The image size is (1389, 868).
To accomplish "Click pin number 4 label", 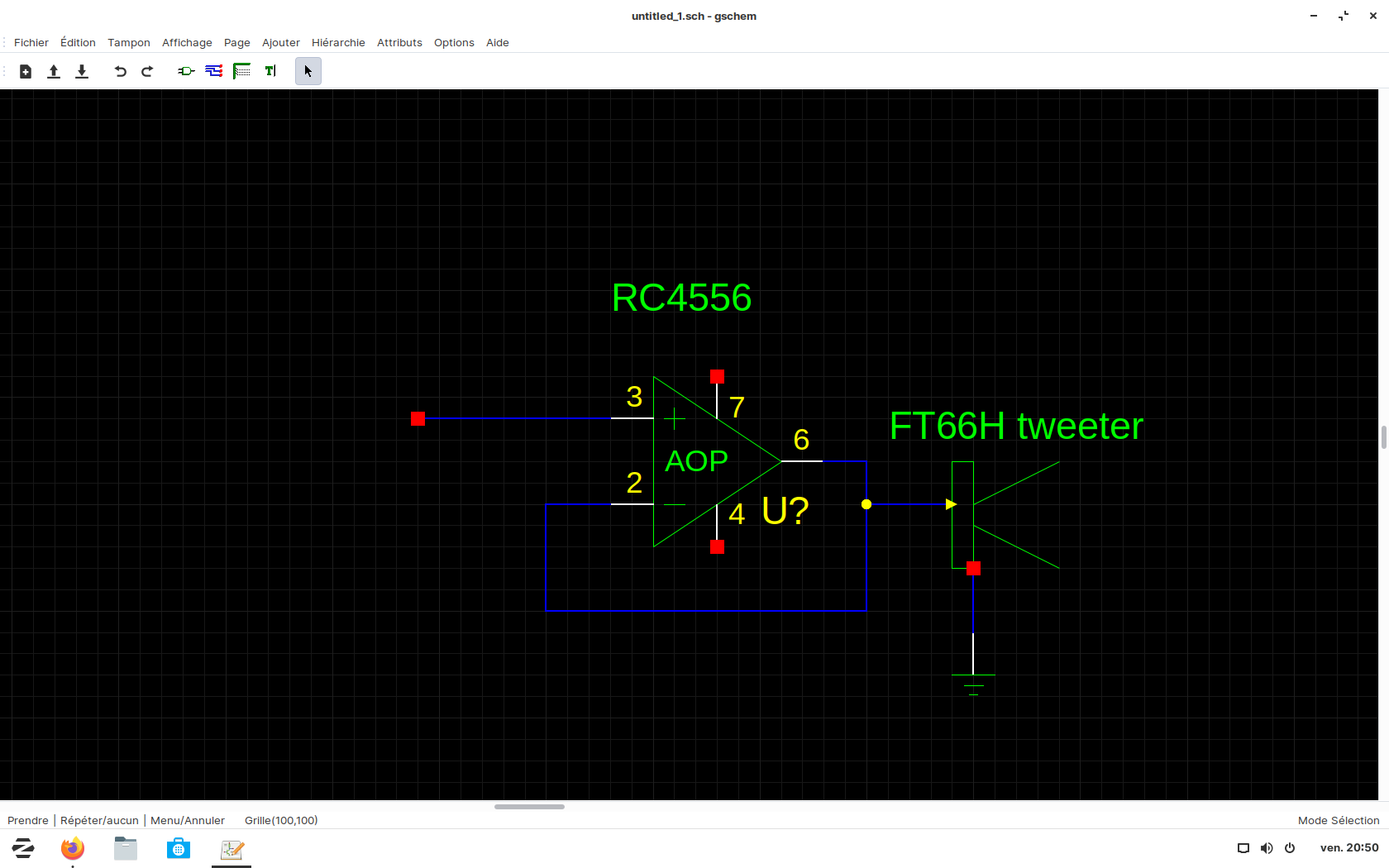I will pos(737,514).
